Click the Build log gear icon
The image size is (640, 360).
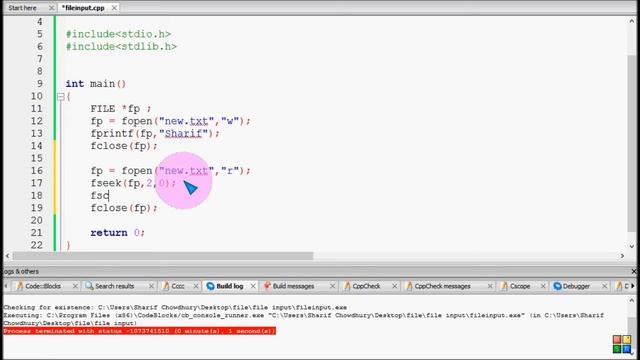point(210,286)
